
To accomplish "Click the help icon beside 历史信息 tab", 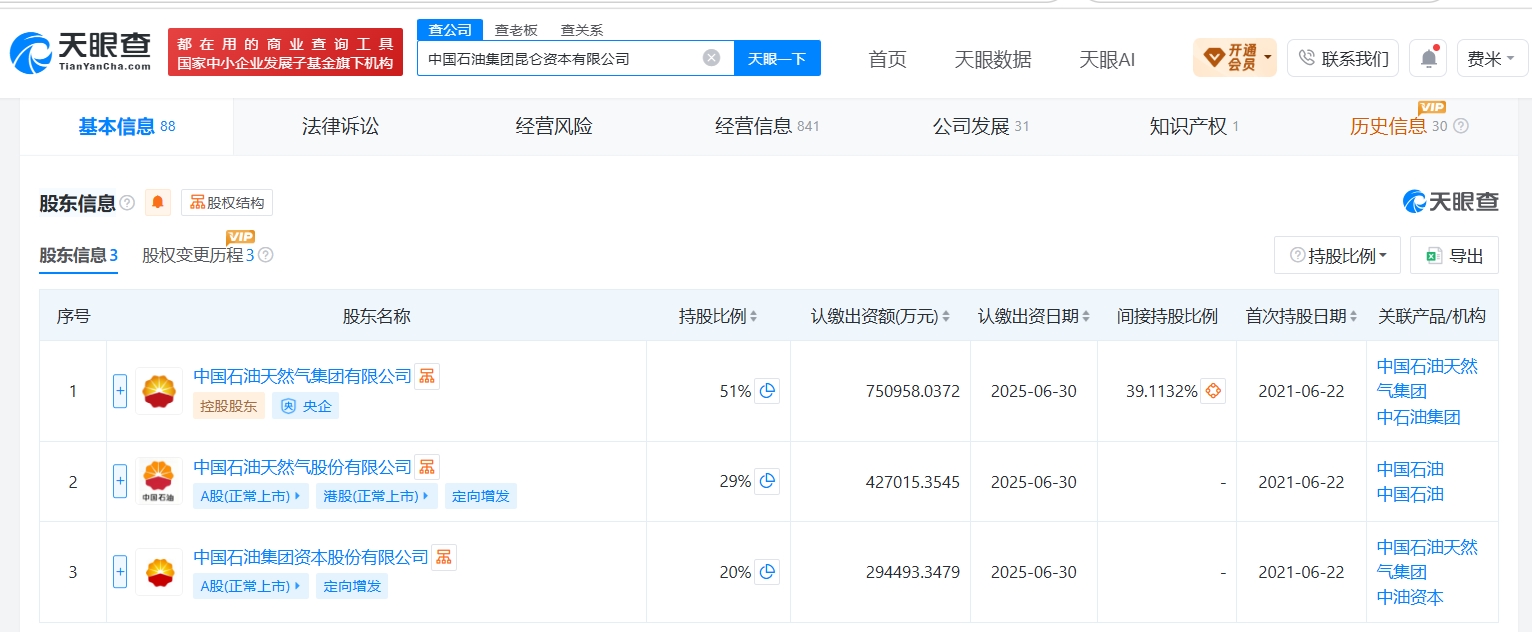I will click(x=1461, y=126).
